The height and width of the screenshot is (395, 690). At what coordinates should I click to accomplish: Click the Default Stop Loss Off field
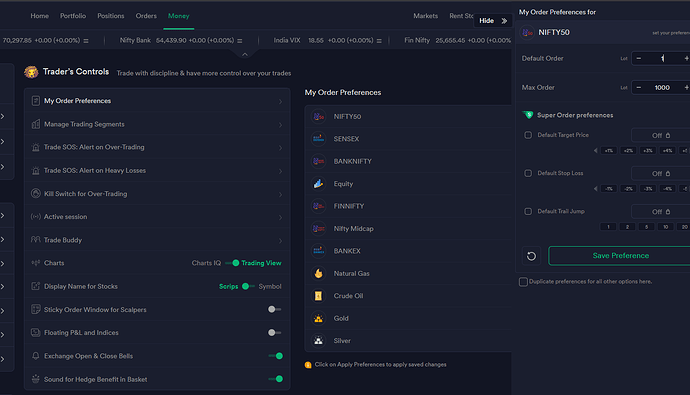pyautogui.click(x=661, y=174)
